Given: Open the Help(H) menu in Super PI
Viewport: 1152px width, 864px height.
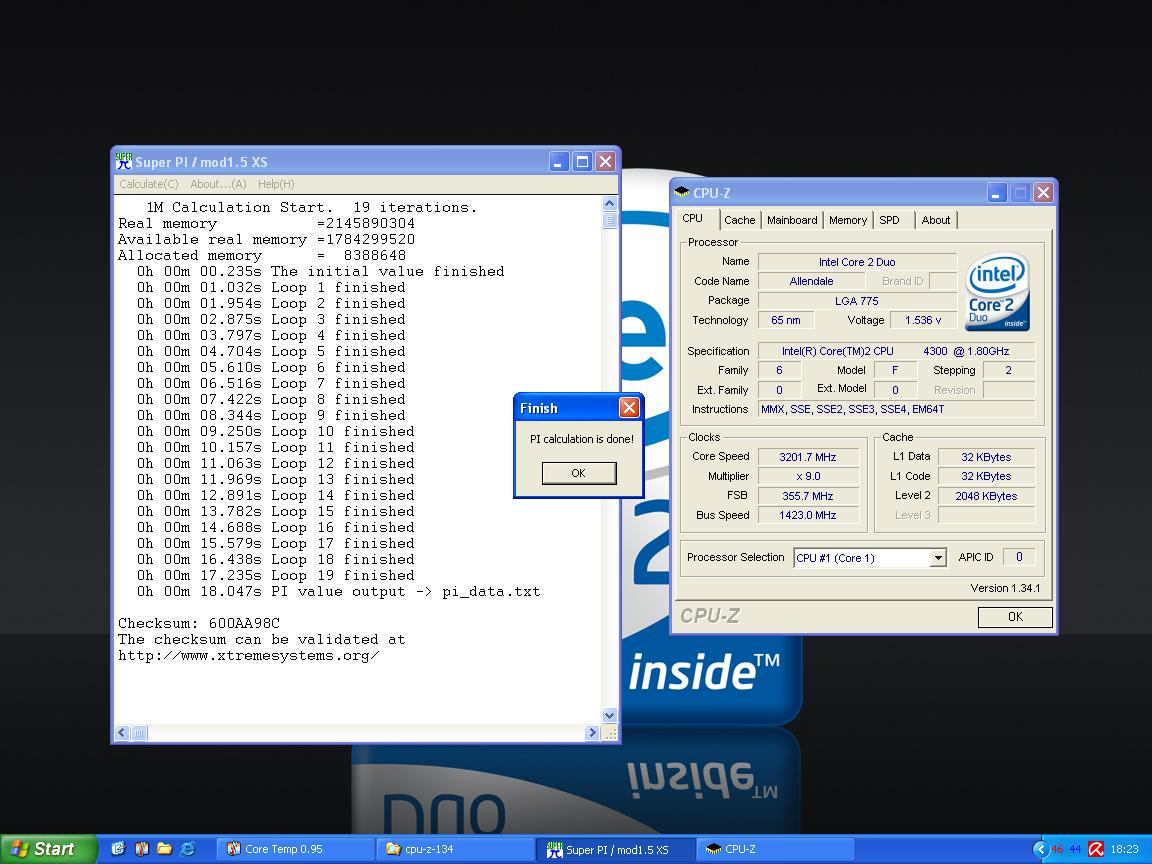Looking at the screenshot, I should coord(276,184).
